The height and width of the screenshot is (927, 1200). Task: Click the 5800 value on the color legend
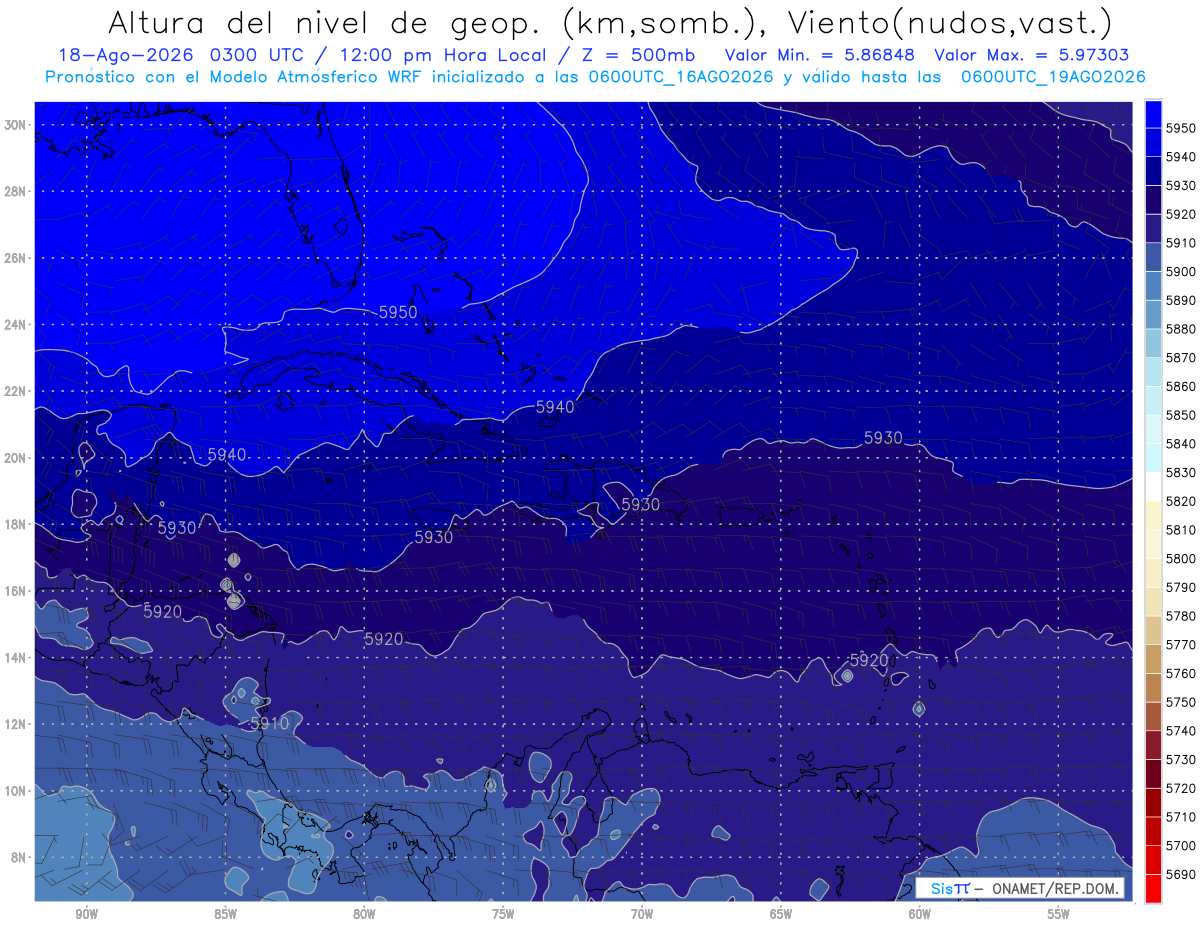(x=1181, y=558)
